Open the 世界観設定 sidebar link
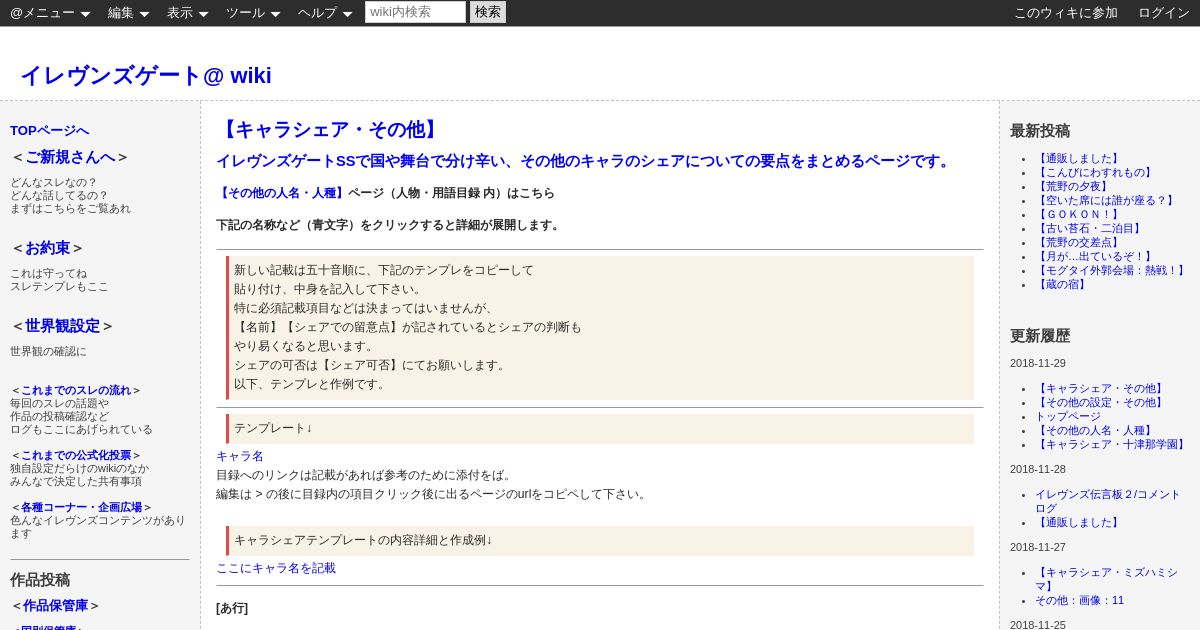Image resolution: width=1200 pixels, height=630 pixels. click(63, 326)
